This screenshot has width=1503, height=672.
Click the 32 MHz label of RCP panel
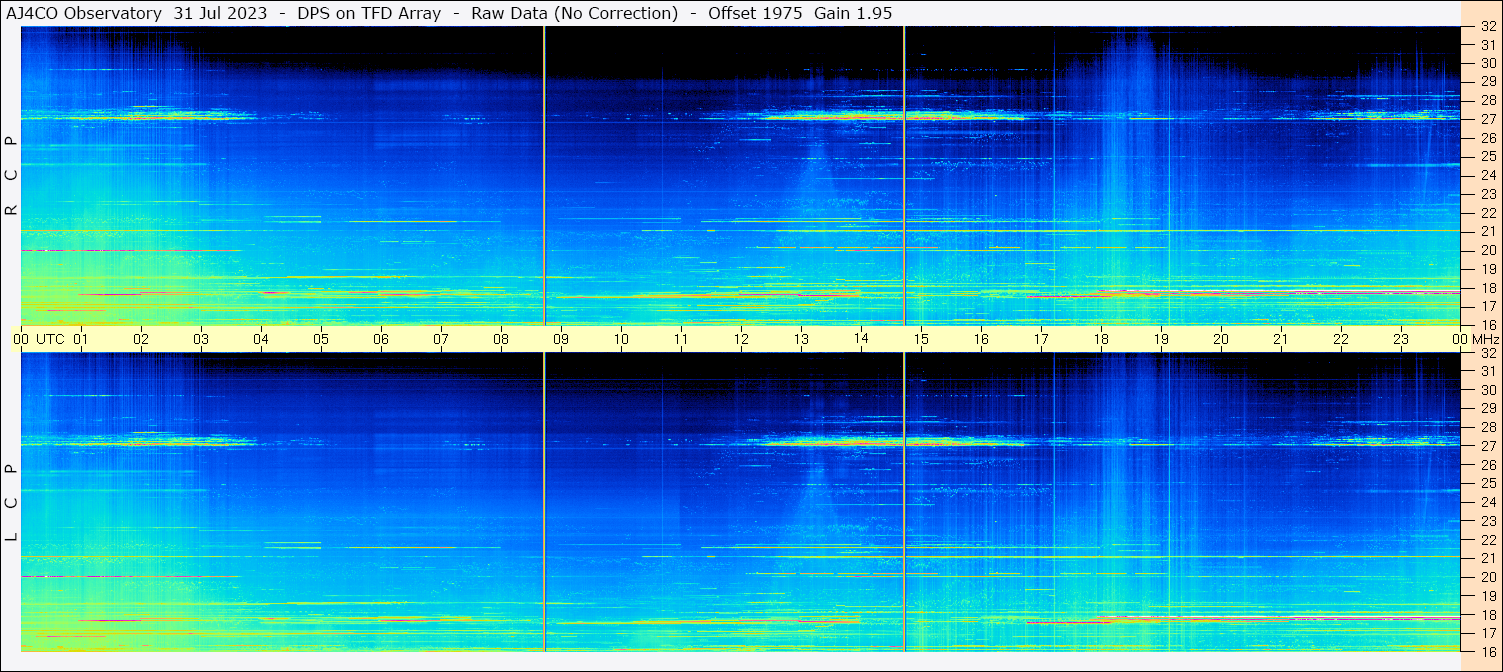pos(1487,27)
